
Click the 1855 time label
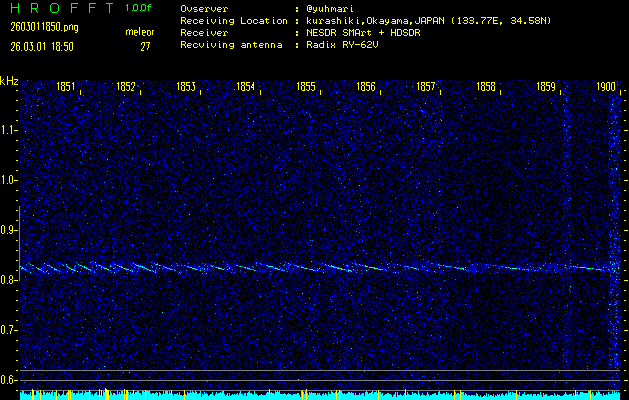[x=306, y=87]
